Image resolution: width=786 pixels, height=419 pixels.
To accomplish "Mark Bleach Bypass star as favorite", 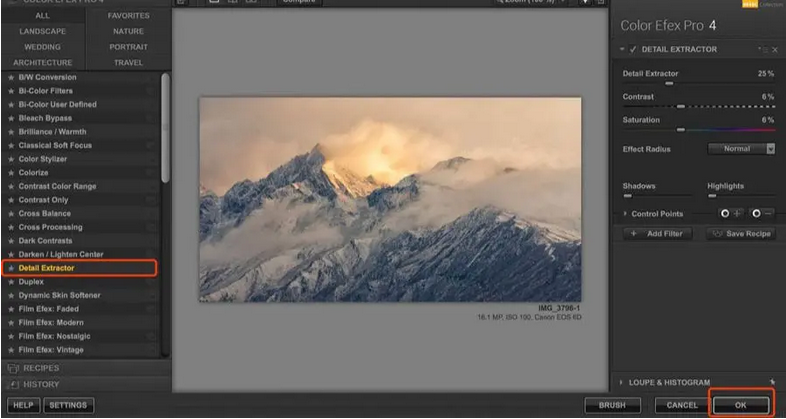I will coord(11,118).
